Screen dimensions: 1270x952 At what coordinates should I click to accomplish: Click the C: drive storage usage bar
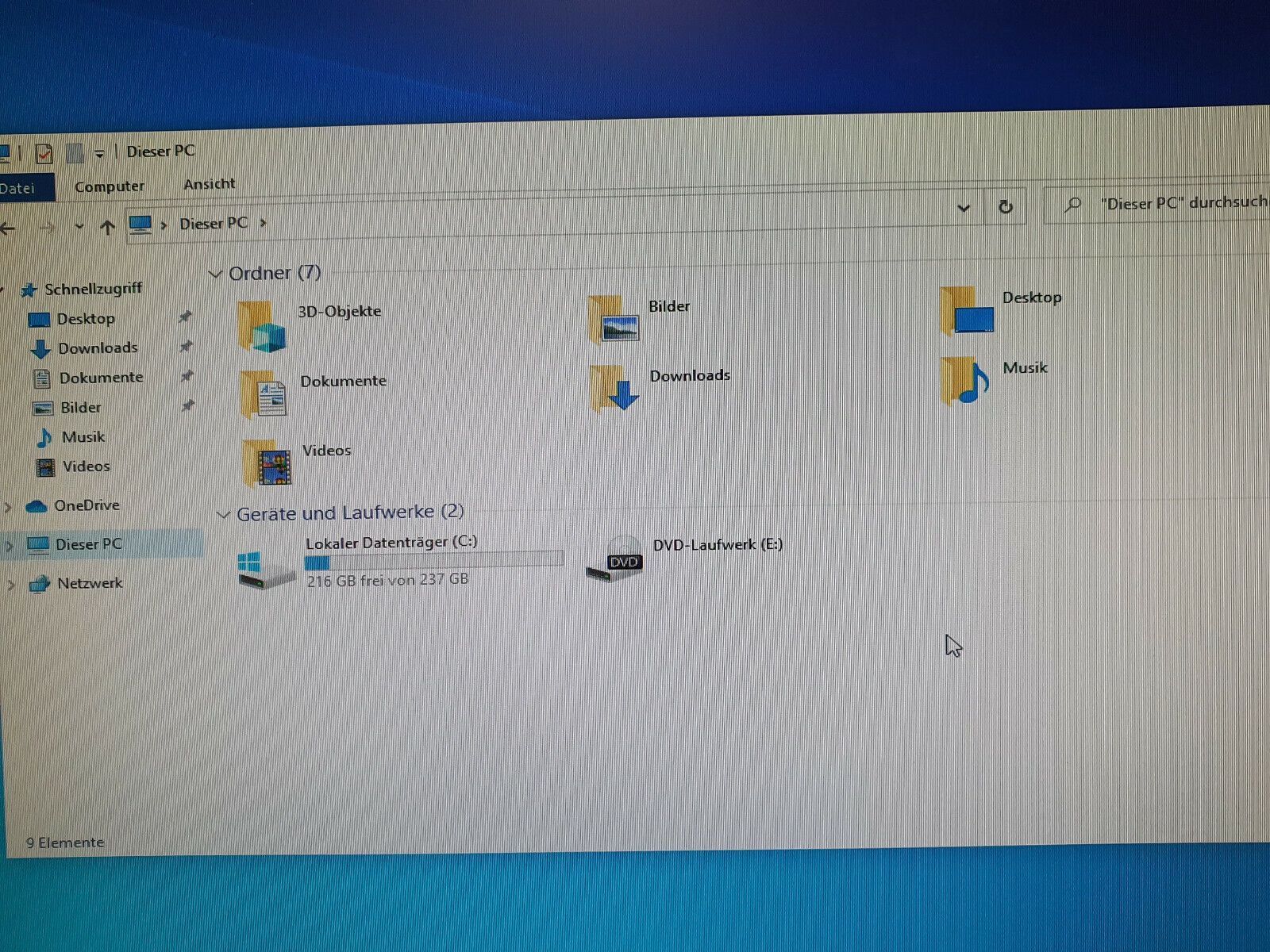click(x=433, y=562)
